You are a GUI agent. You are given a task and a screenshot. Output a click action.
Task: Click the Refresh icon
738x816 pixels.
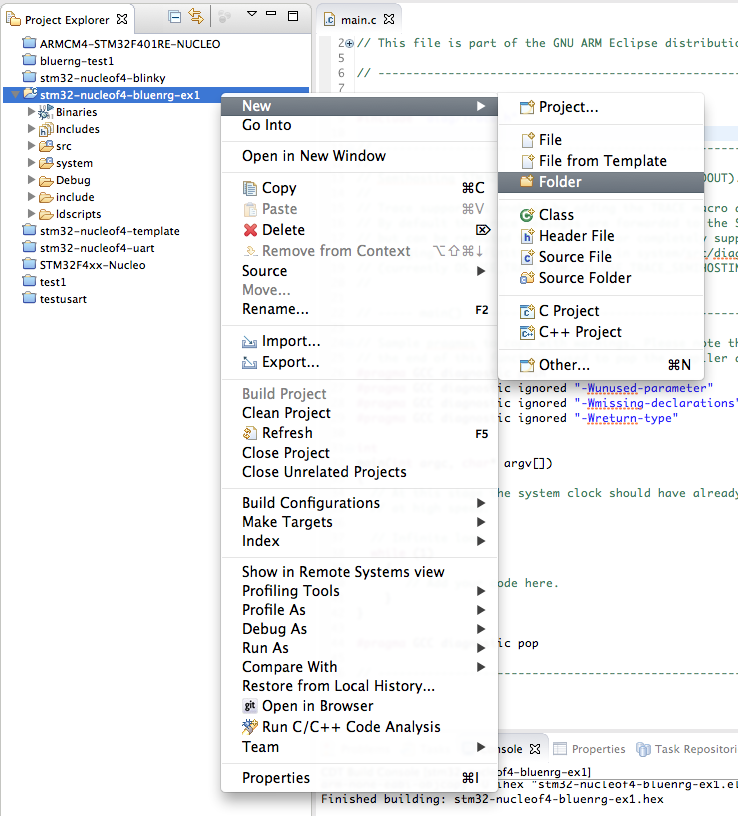click(250, 433)
